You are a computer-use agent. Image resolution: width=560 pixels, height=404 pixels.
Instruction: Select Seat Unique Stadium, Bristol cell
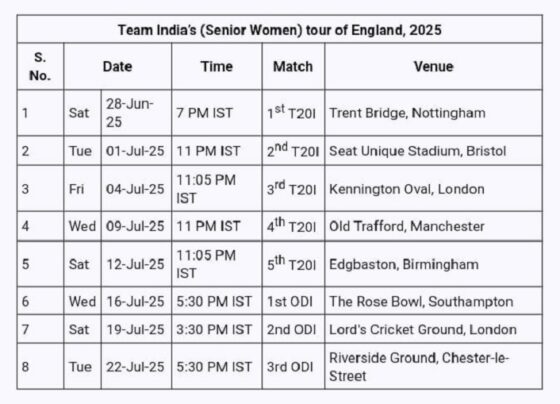pyautogui.click(x=434, y=151)
